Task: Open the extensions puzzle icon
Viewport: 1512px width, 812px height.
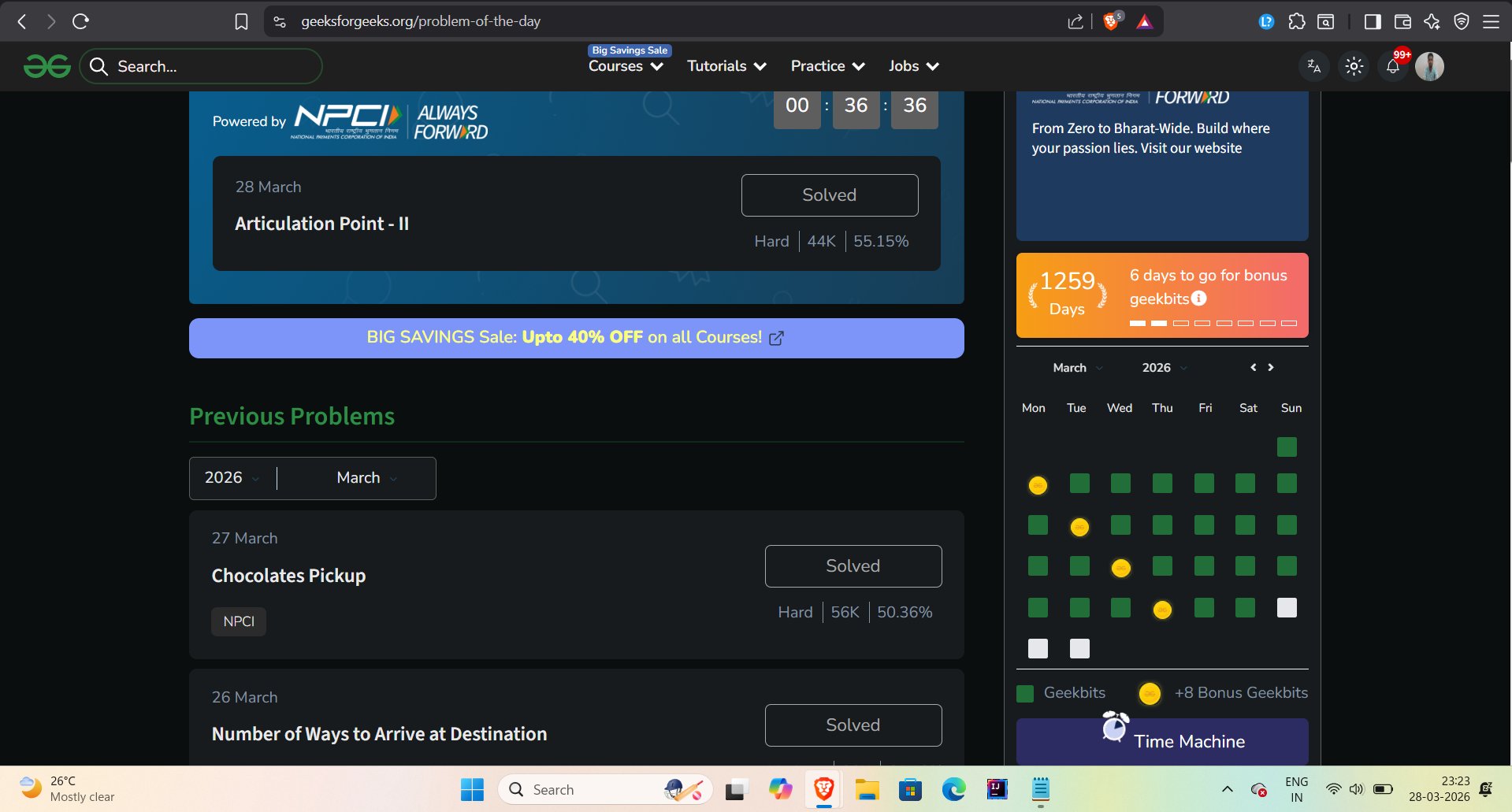Action: click(1297, 21)
